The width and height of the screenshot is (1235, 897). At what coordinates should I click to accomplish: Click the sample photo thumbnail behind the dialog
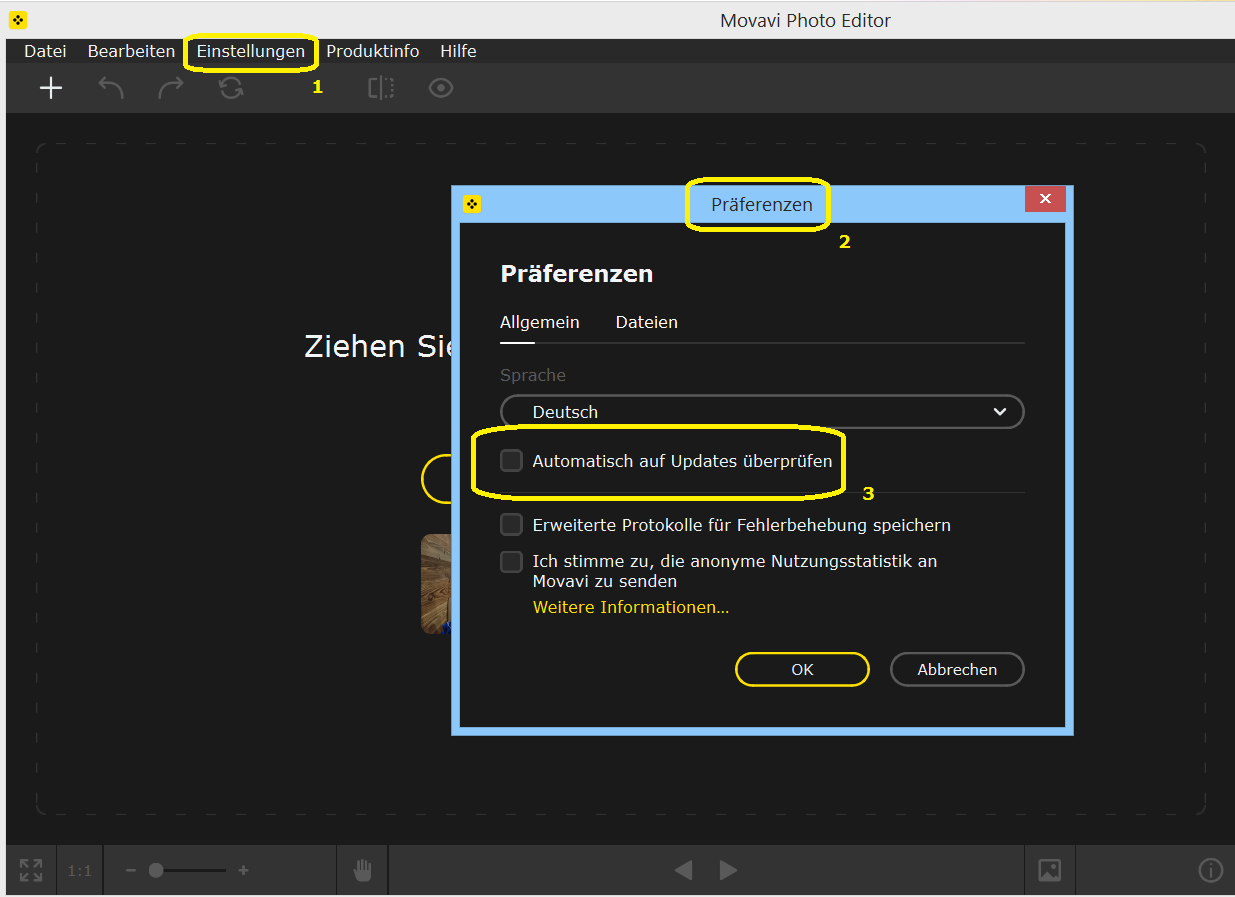[436, 584]
